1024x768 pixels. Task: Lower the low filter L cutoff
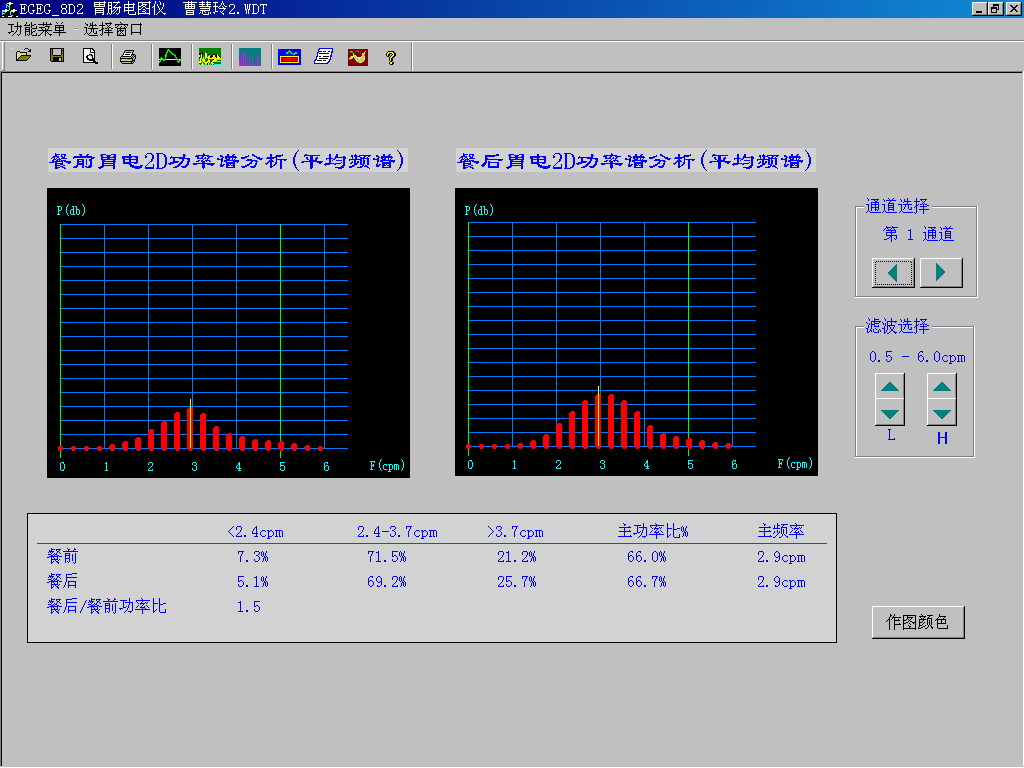[x=891, y=412]
